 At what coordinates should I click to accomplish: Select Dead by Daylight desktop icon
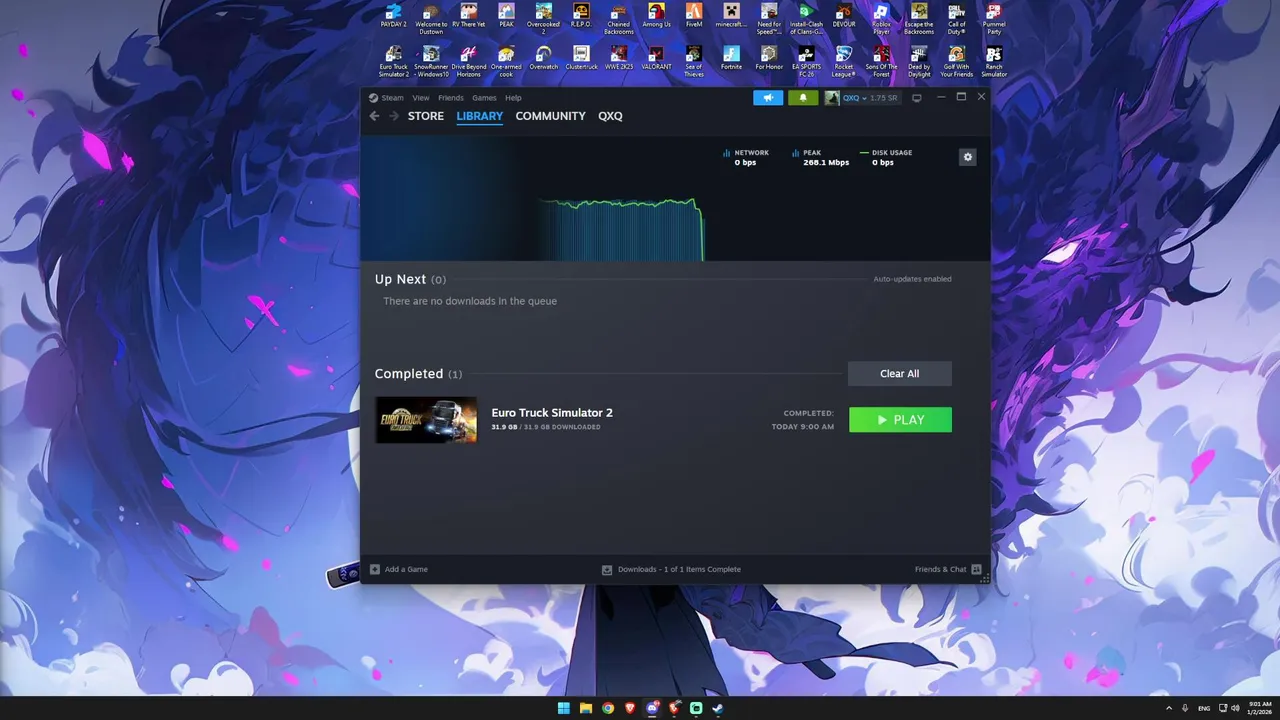click(919, 62)
